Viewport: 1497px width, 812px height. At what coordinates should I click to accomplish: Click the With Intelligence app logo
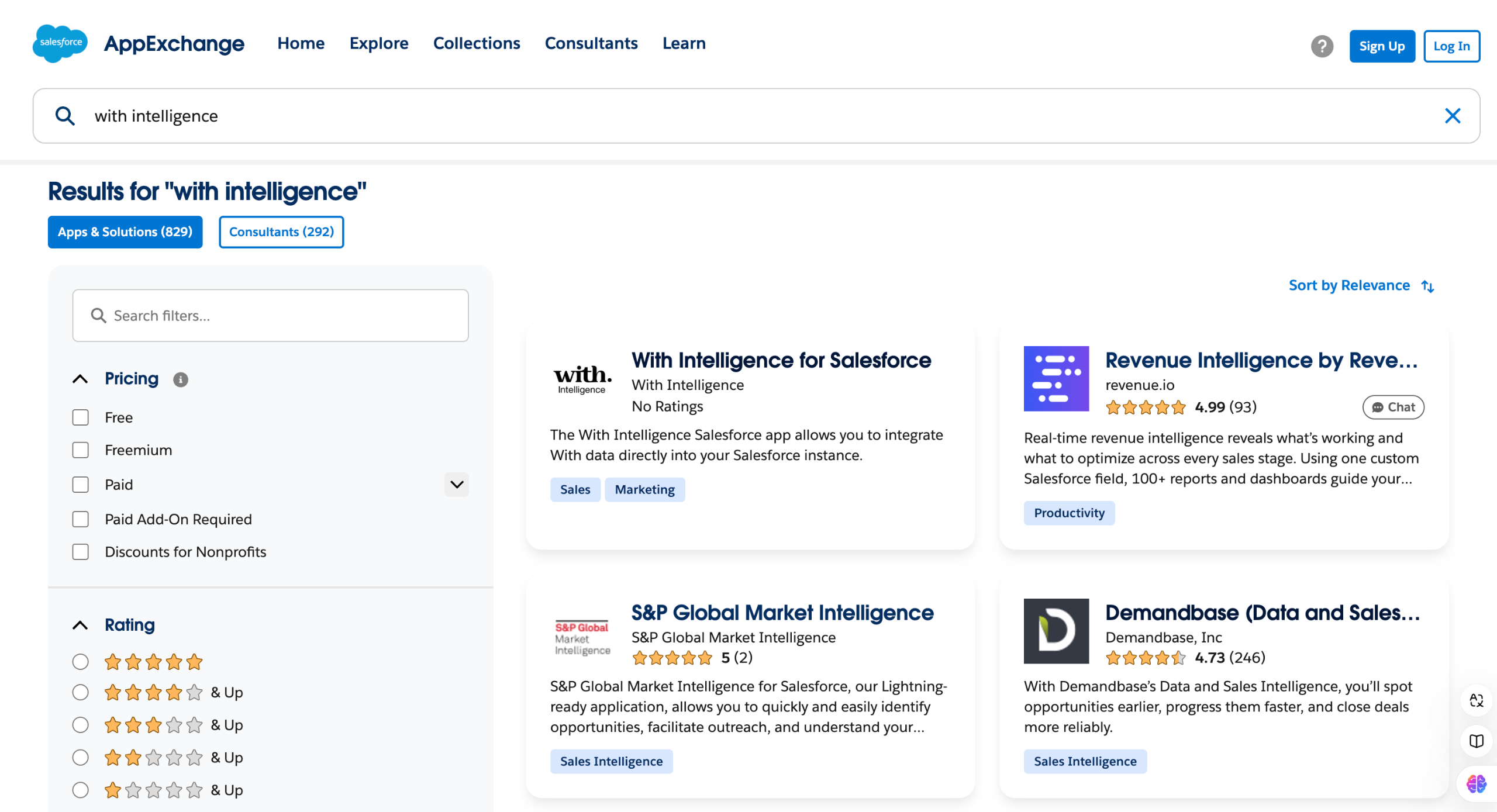tap(582, 379)
